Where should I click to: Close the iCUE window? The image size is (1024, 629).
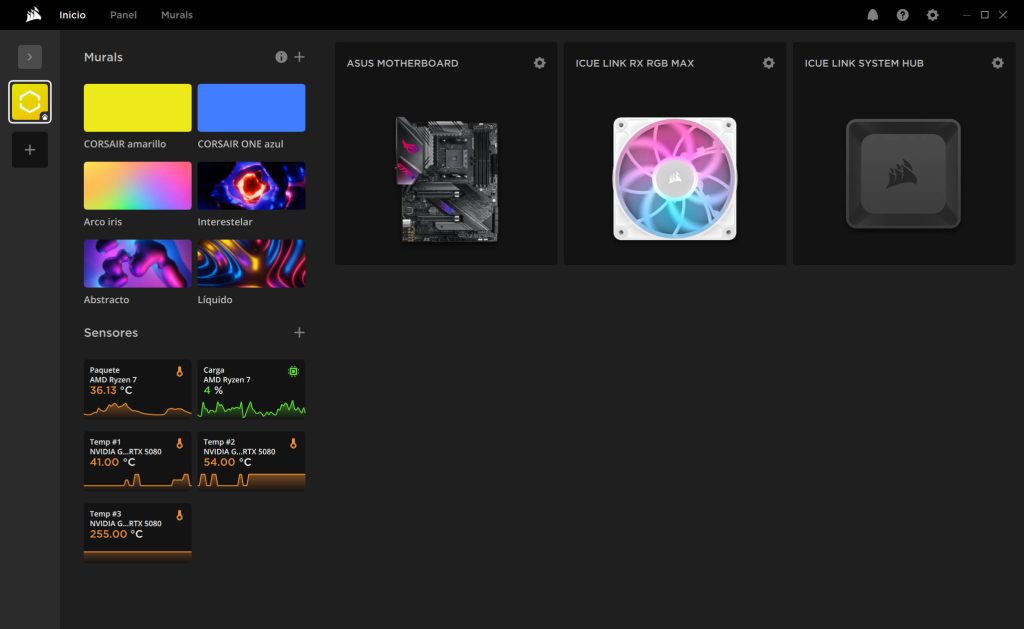1003,15
